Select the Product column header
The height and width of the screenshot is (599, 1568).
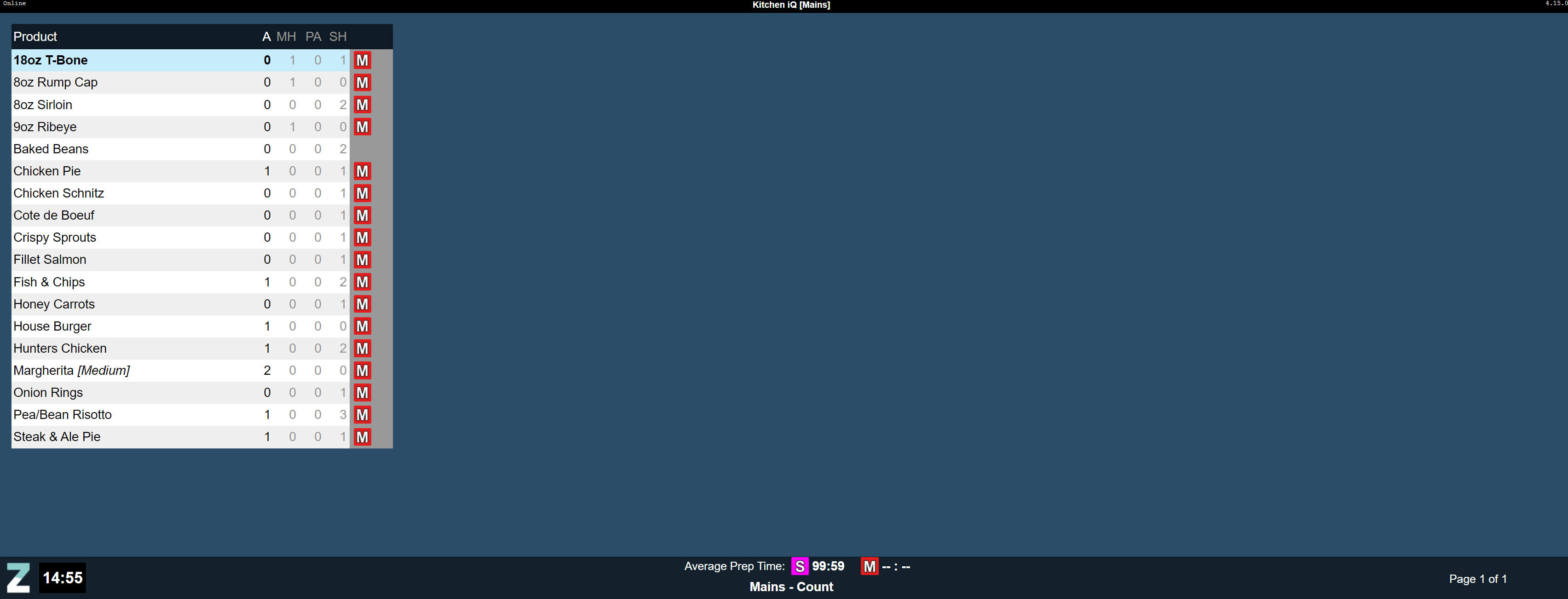click(35, 36)
